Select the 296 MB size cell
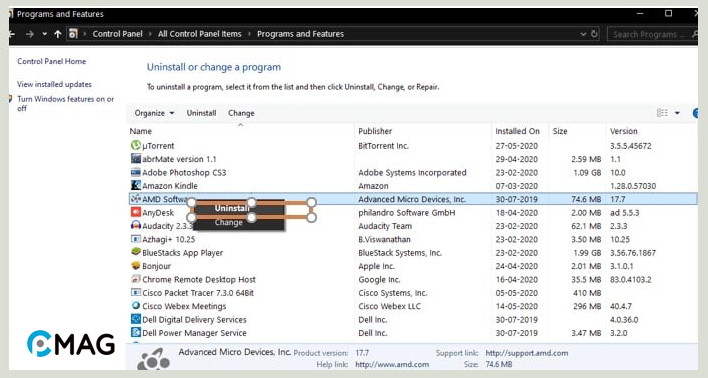The image size is (708, 378). [587, 306]
